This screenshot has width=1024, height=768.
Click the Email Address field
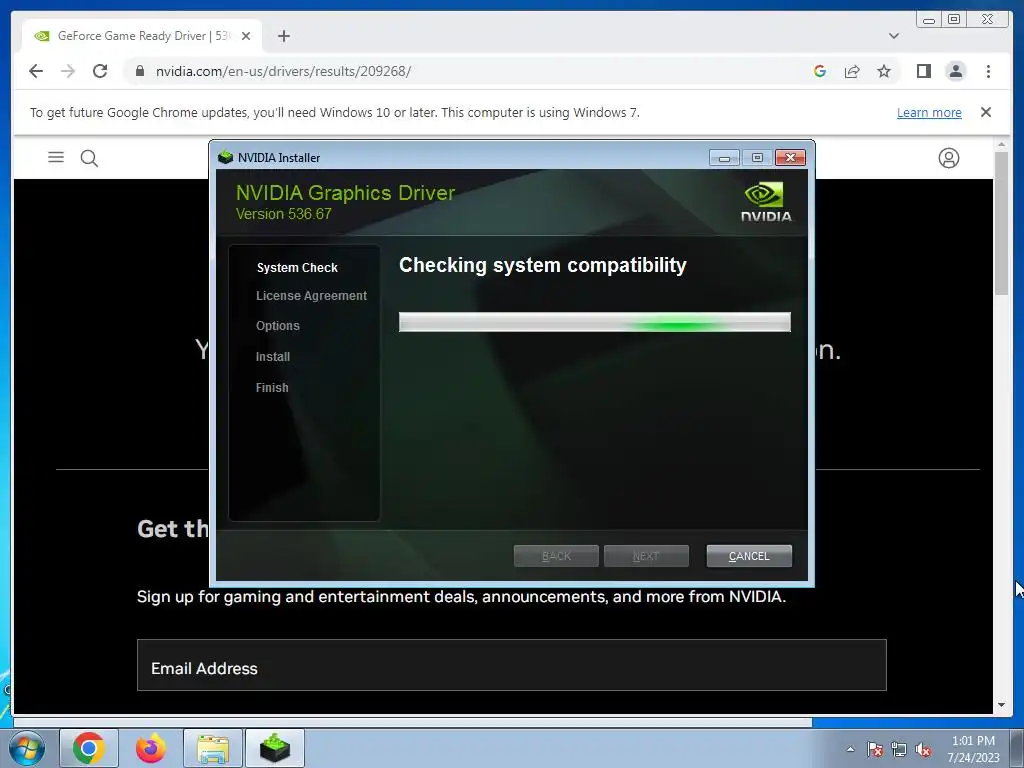click(x=512, y=665)
